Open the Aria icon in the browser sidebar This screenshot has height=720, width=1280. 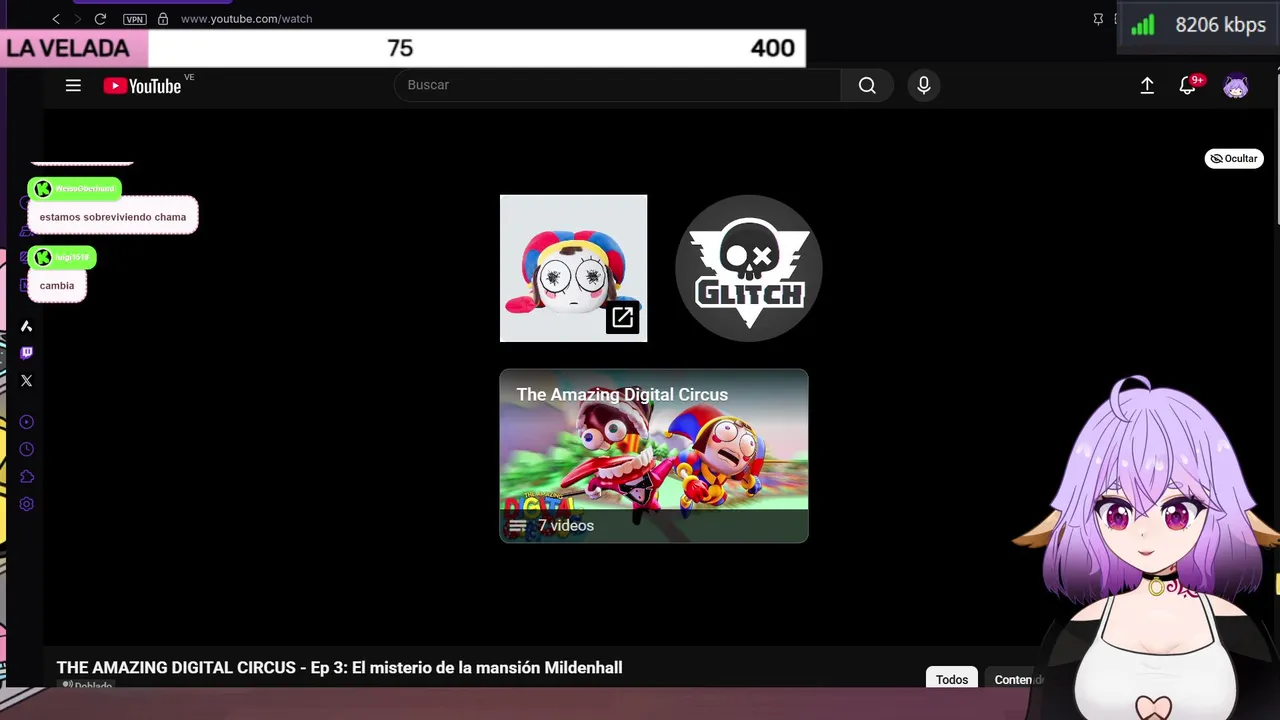[x=27, y=326]
